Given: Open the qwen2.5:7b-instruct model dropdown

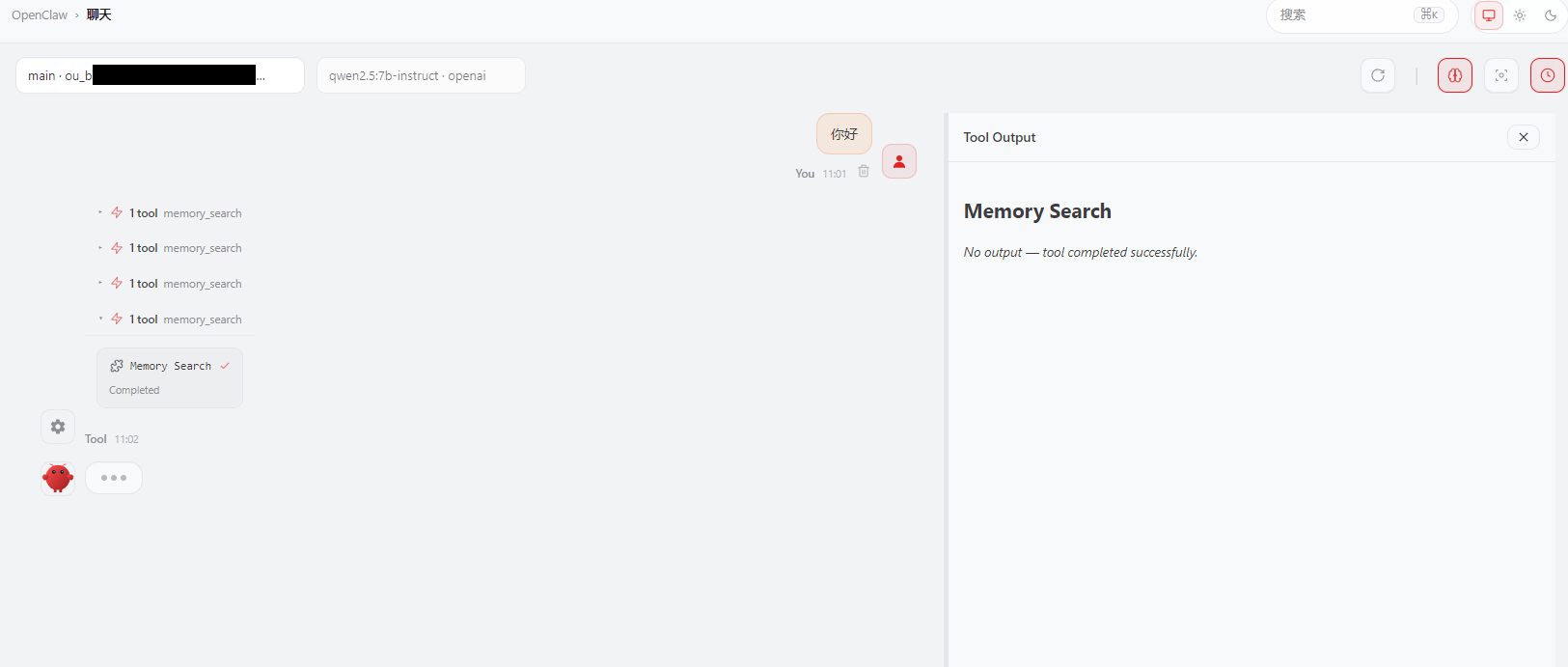Looking at the screenshot, I should (421, 75).
